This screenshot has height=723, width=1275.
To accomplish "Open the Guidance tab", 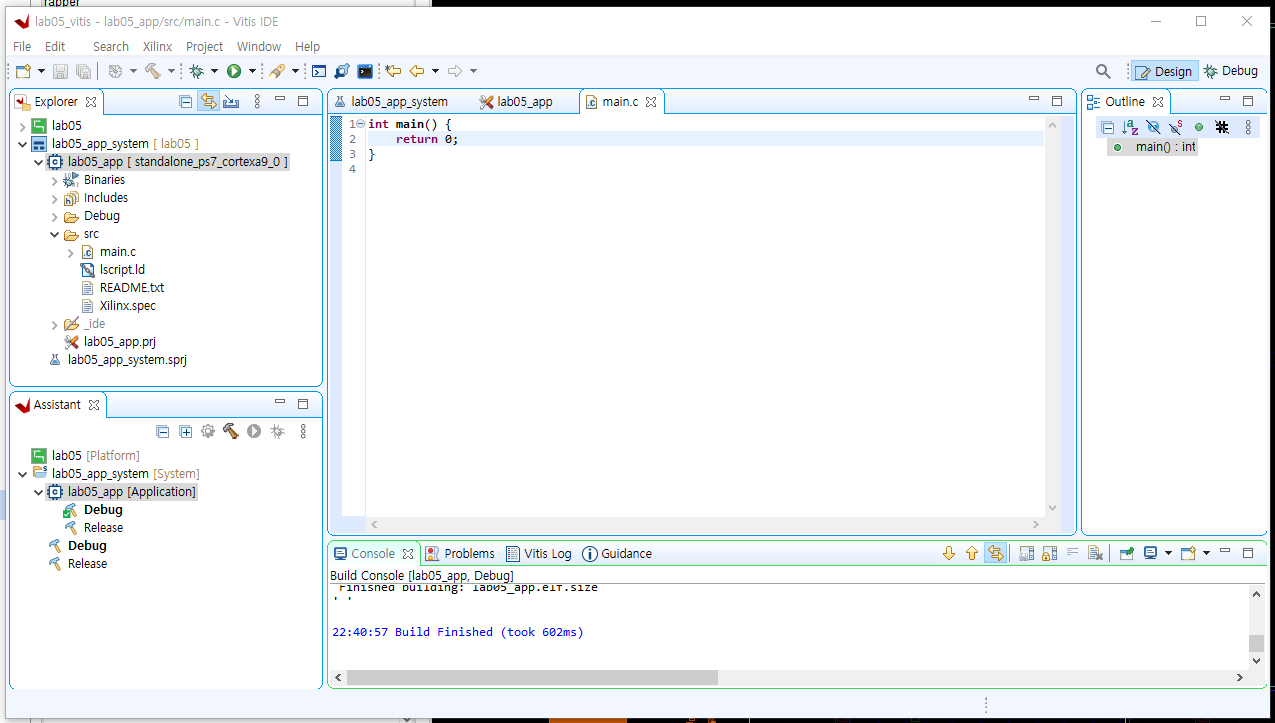I will 617,553.
